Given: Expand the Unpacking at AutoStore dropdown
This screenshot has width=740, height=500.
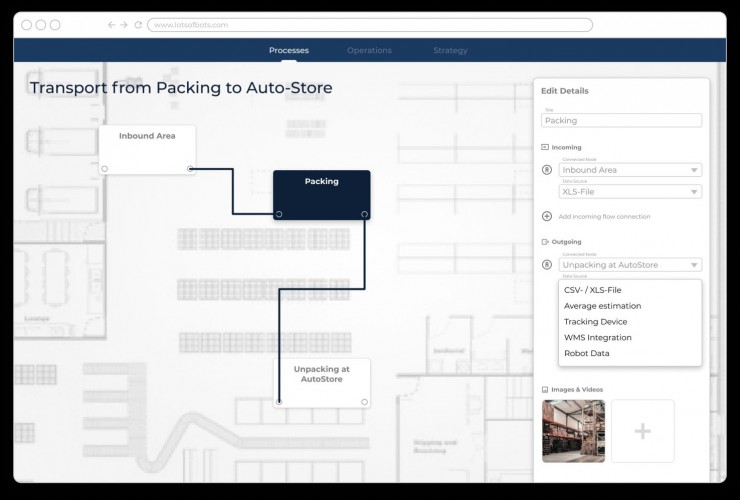Looking at the screenshot, I should 630,265.
